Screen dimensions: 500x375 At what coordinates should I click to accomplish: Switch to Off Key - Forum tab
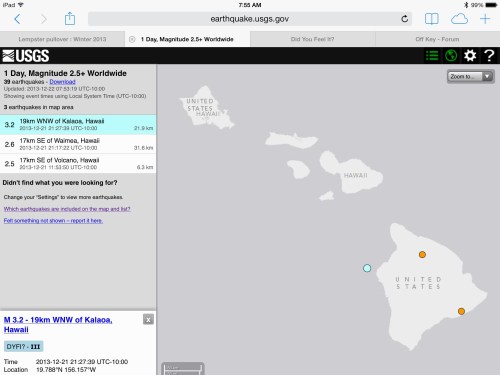(x=437, y=39)
